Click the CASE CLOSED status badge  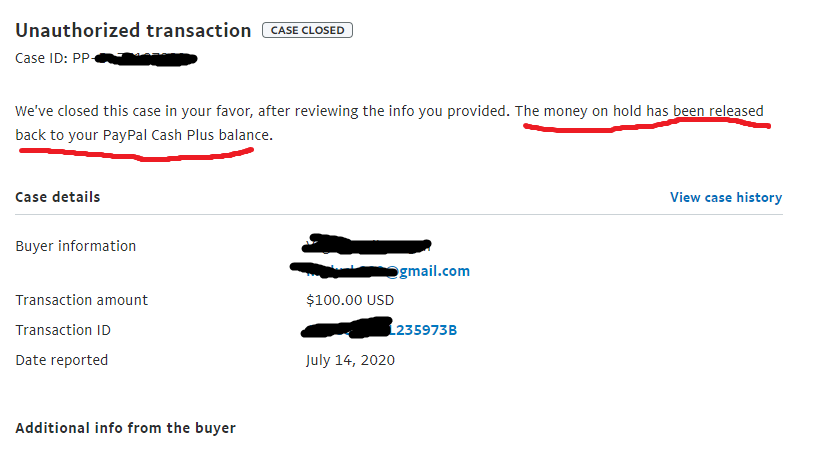[x=307, y=30]
